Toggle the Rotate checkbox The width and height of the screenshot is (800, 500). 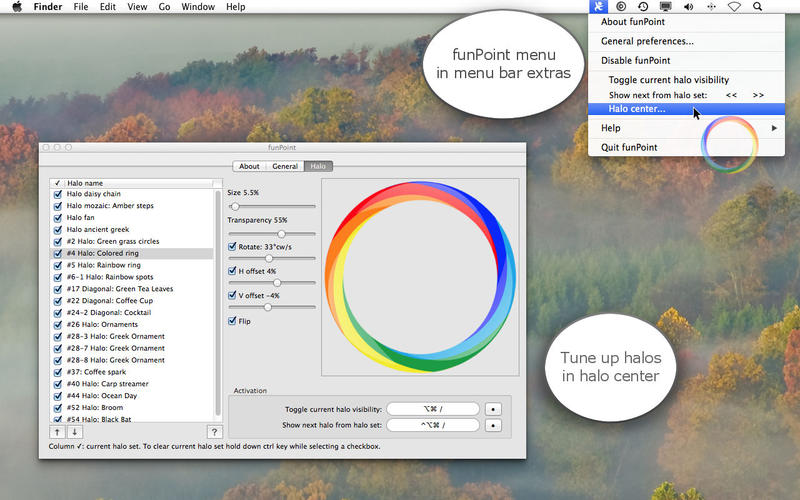233,246
